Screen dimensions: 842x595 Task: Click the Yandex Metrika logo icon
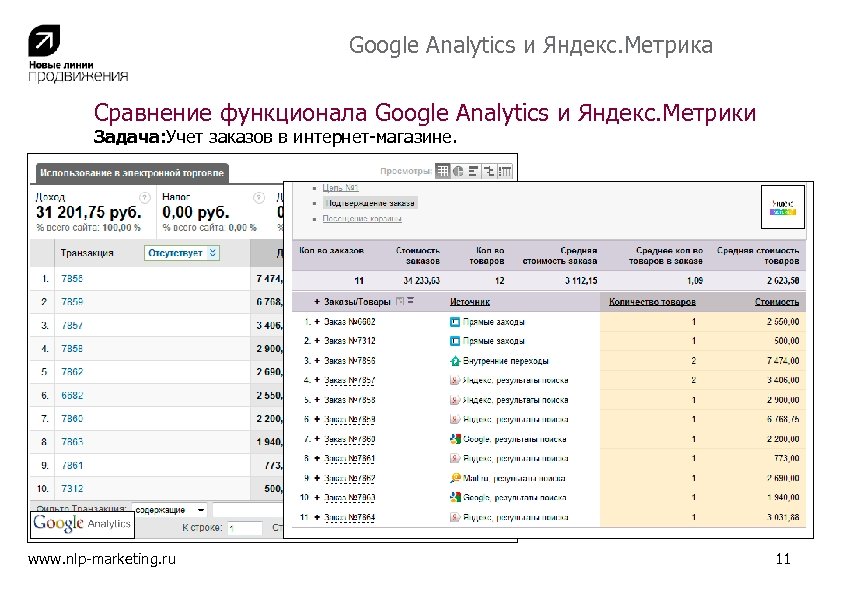783,208
